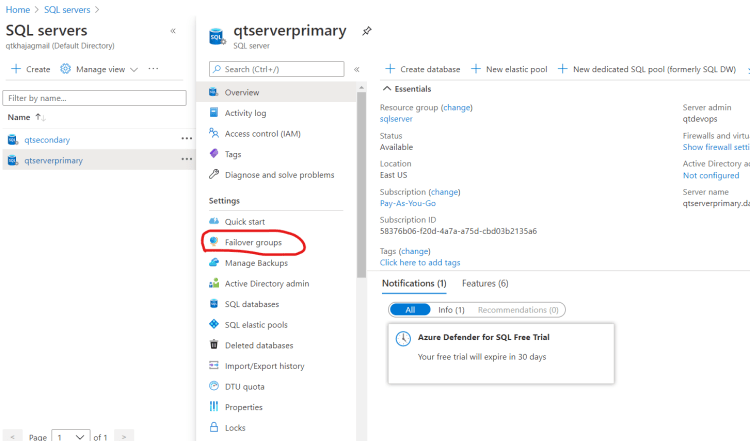Focus the Filter by name field
Screen dimensions: 750x441
tap(94, 98)
